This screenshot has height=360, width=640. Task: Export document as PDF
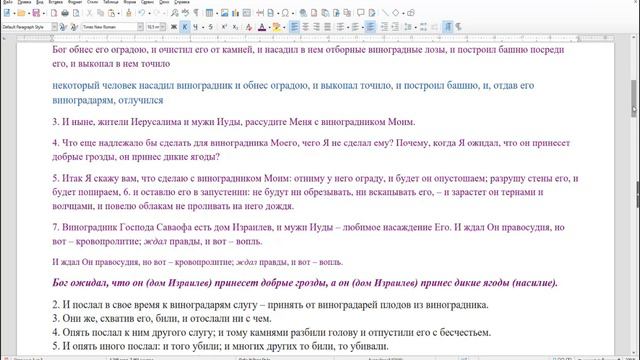point(54,13)
